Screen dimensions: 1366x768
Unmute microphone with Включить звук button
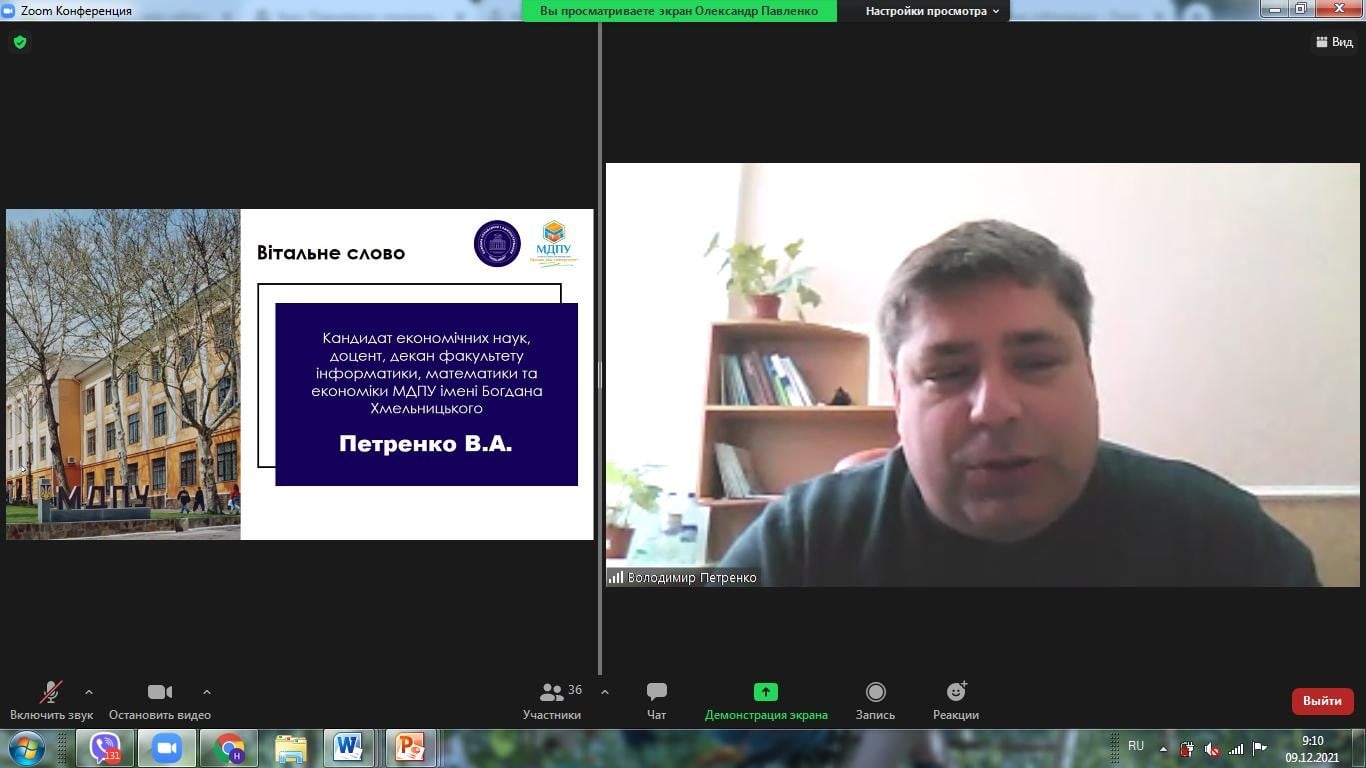[x=51, y=700]
